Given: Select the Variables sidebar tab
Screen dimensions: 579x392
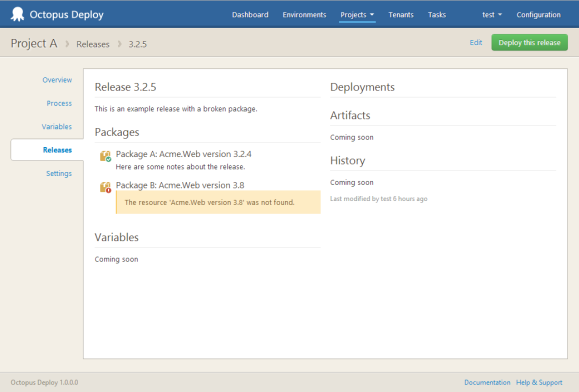Looking at the screenshot, I should (56, 127).
